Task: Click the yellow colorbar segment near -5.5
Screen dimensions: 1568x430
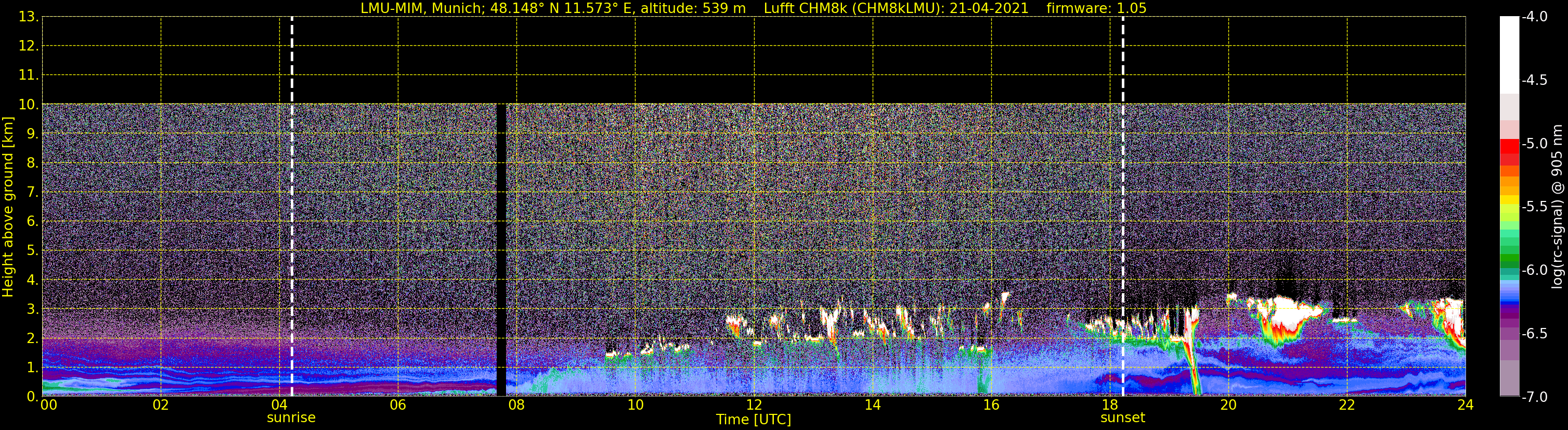Action: point(1510,200)
